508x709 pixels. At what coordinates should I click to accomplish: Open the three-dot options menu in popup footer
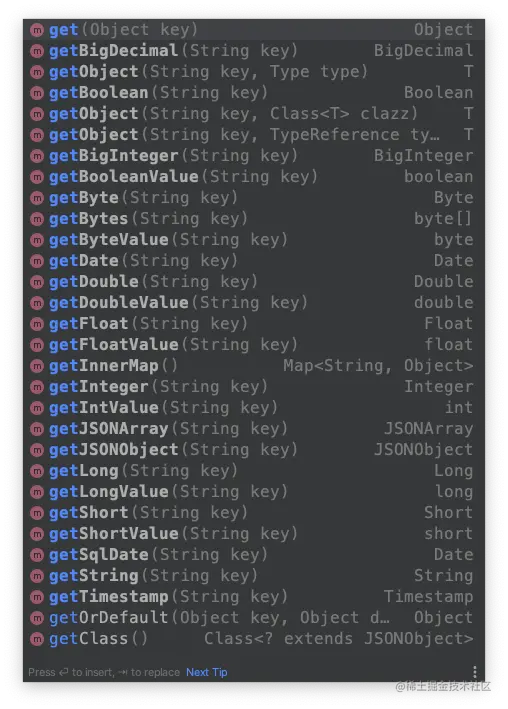coord(474,672)
